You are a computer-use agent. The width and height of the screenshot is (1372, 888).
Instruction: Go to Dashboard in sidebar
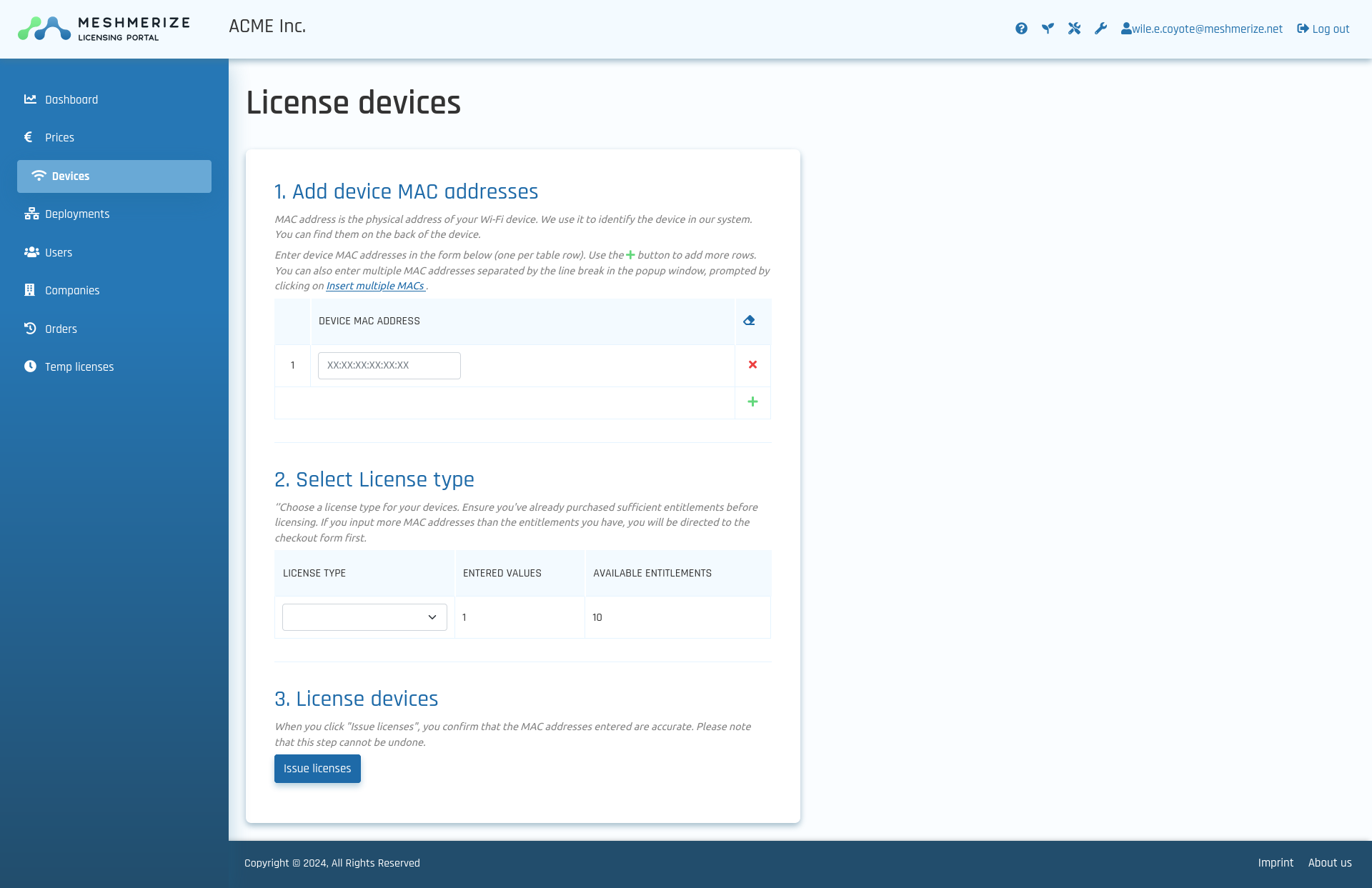[x=71, y=100]
